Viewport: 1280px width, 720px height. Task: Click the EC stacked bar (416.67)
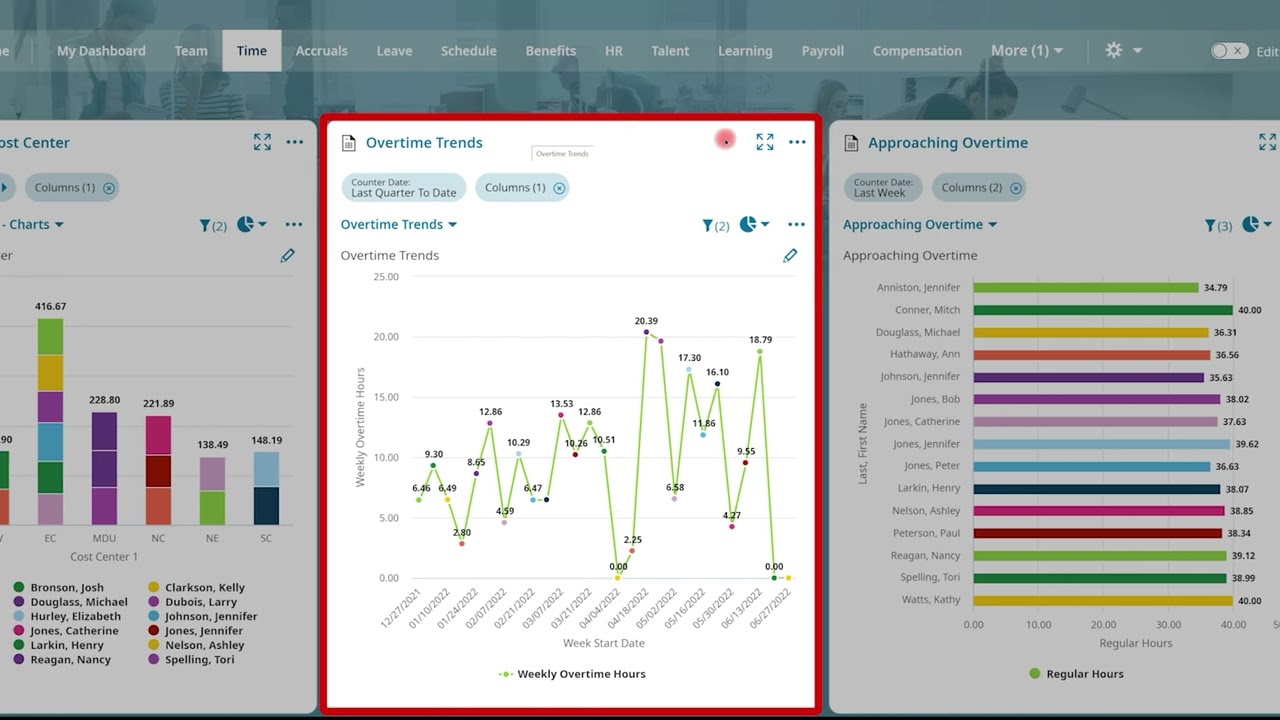click(50, 422)
